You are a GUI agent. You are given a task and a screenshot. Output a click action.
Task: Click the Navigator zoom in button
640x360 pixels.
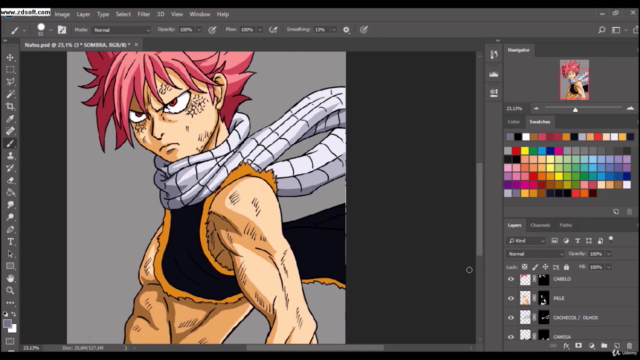[630, 108]
